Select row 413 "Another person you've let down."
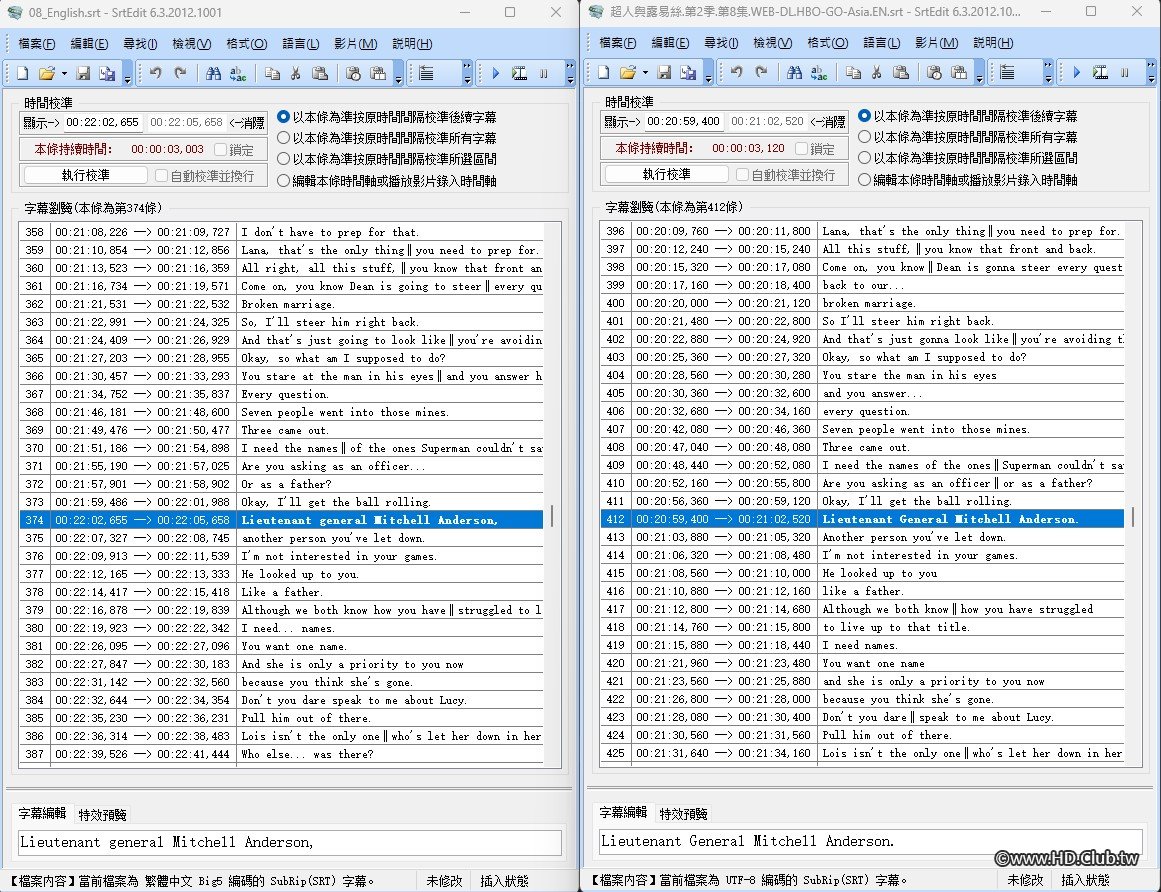The height and width of the screenshot is (892, 1161). pos(863,537)
